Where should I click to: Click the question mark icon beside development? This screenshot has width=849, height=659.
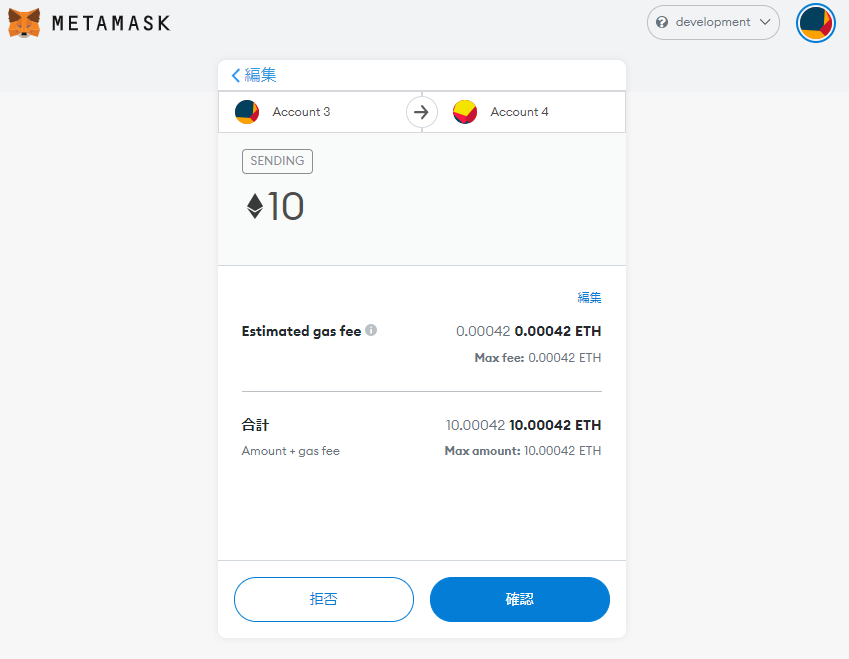click(662, 22)
